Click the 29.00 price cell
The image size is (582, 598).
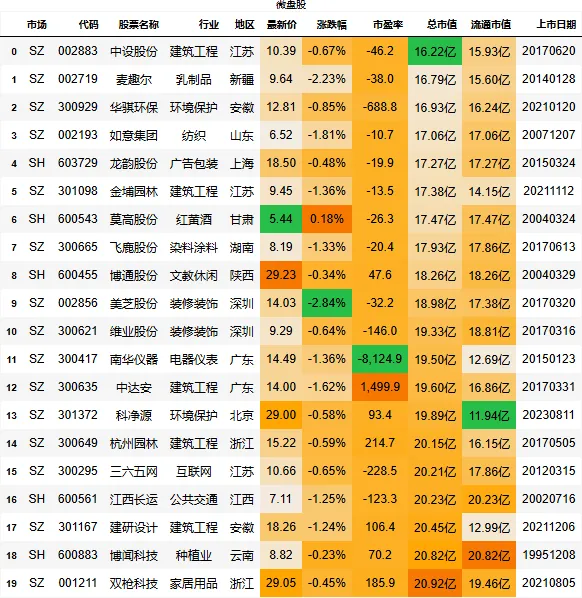click(281, 415)
